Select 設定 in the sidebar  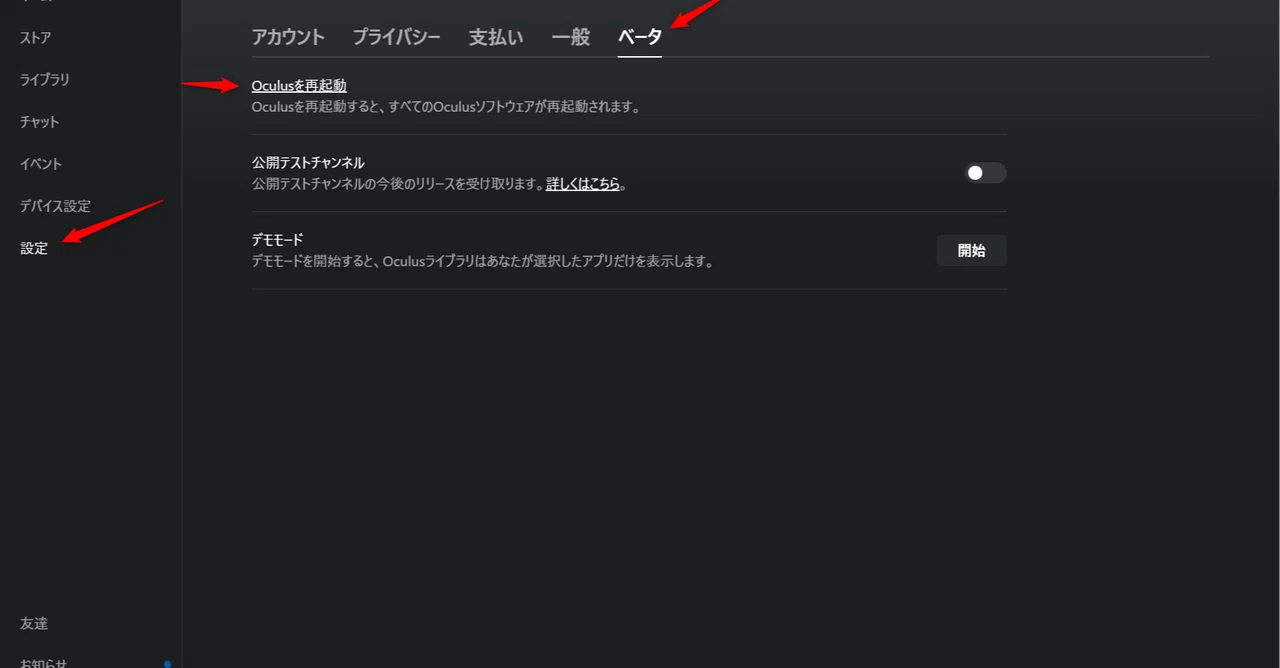pos(34,248)
